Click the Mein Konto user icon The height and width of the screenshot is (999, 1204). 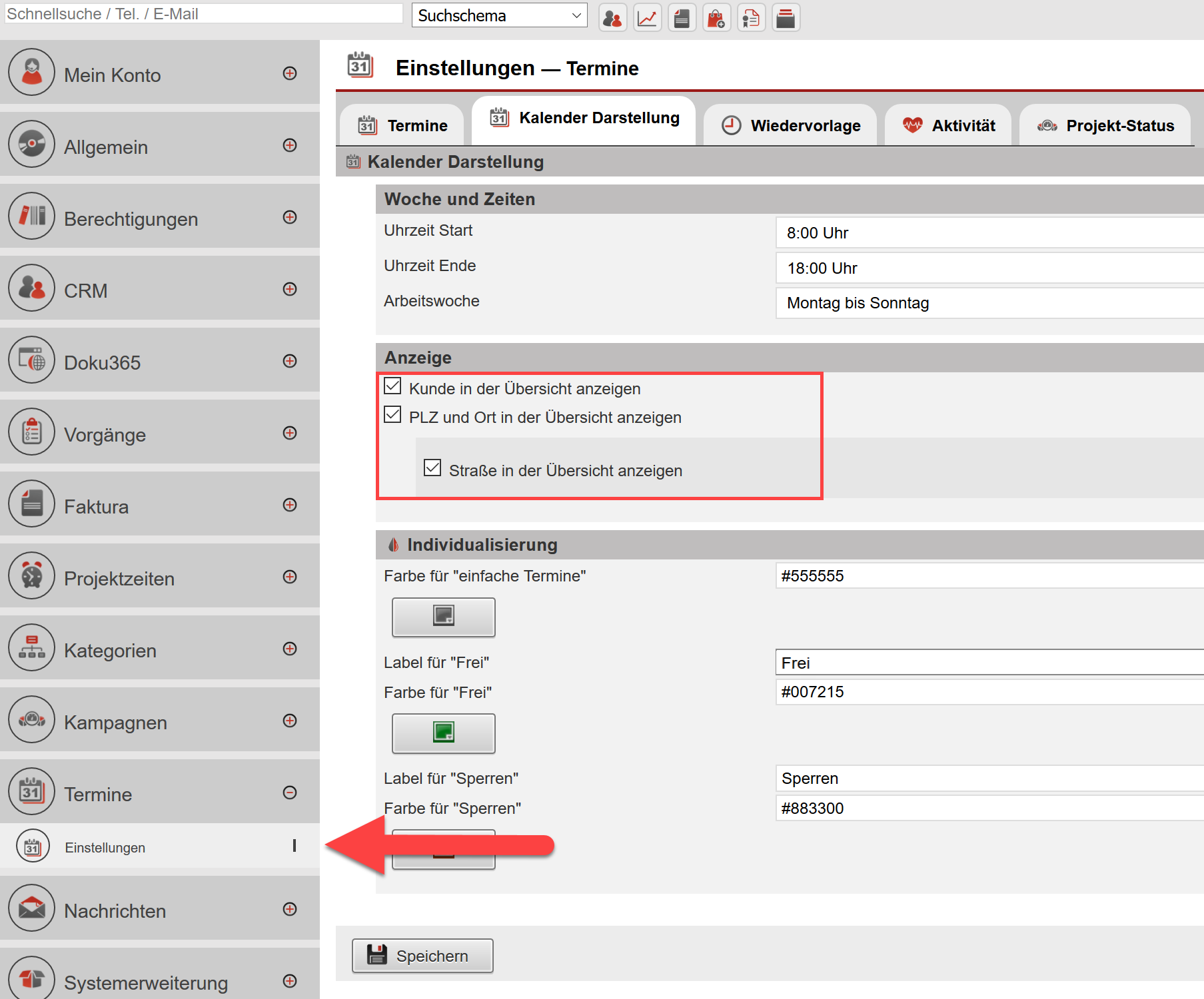point(31,72)
